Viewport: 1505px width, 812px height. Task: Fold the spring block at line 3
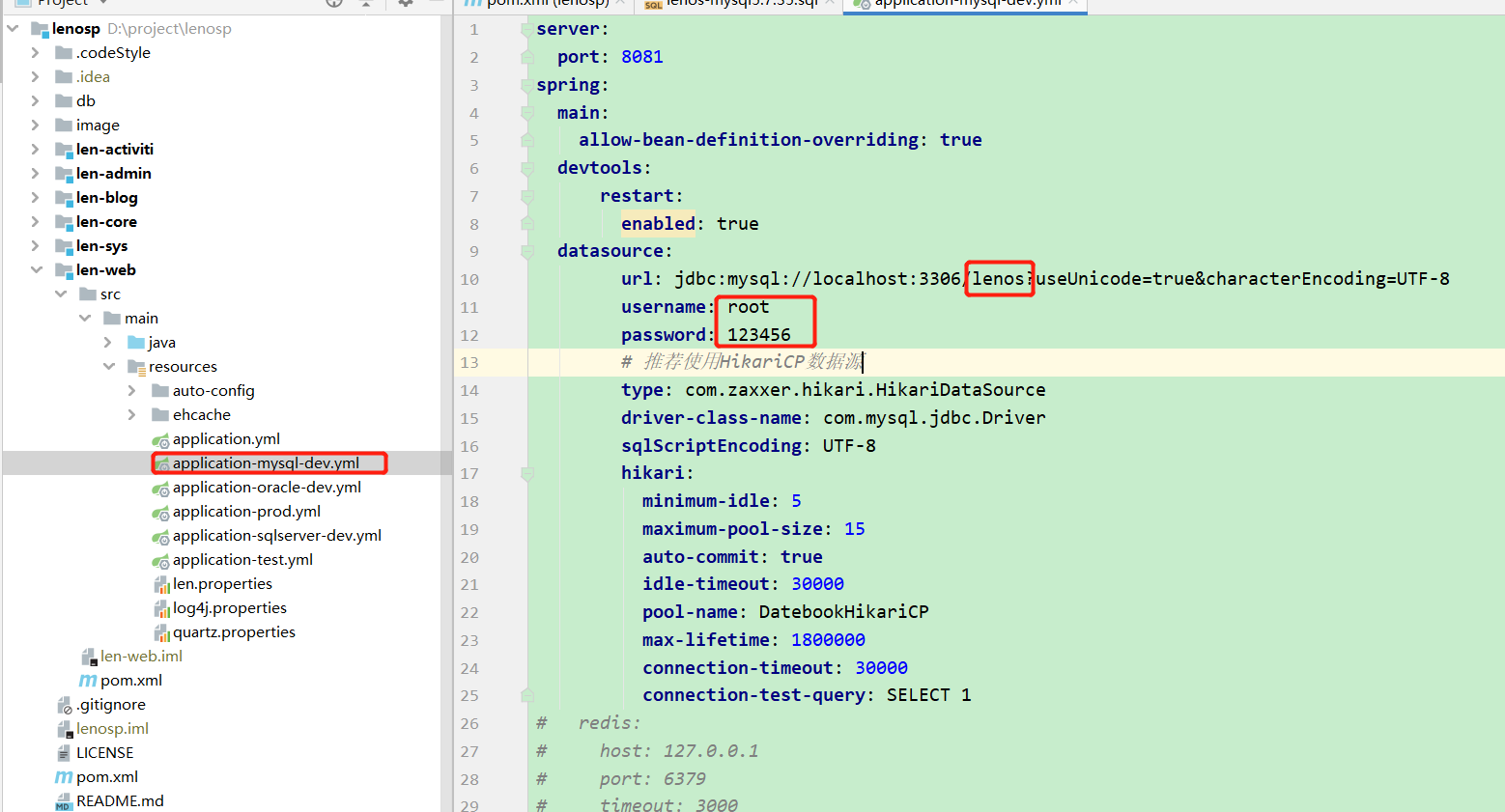pos(527,86)
